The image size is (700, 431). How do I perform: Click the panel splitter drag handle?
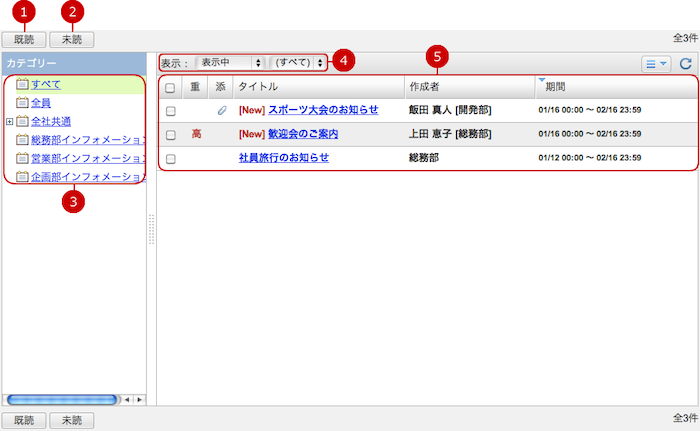[152, 229]
